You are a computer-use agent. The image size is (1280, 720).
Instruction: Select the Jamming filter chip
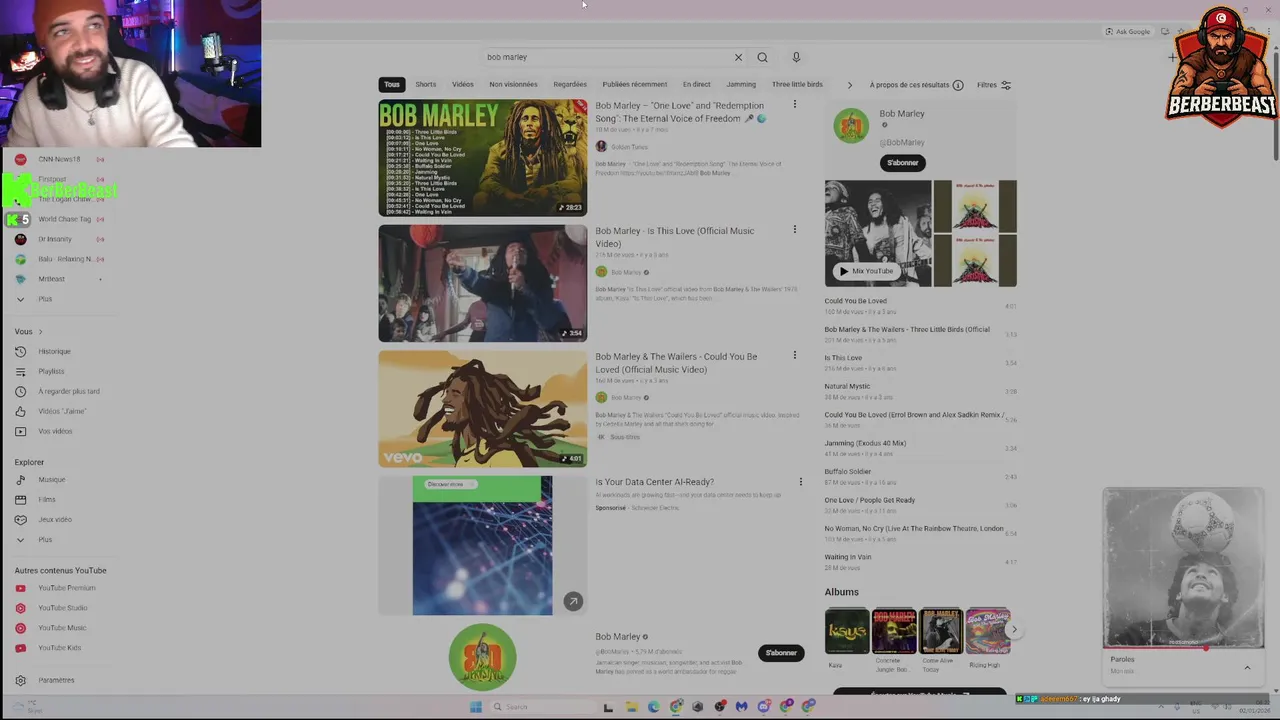click(x=741, y=85)
